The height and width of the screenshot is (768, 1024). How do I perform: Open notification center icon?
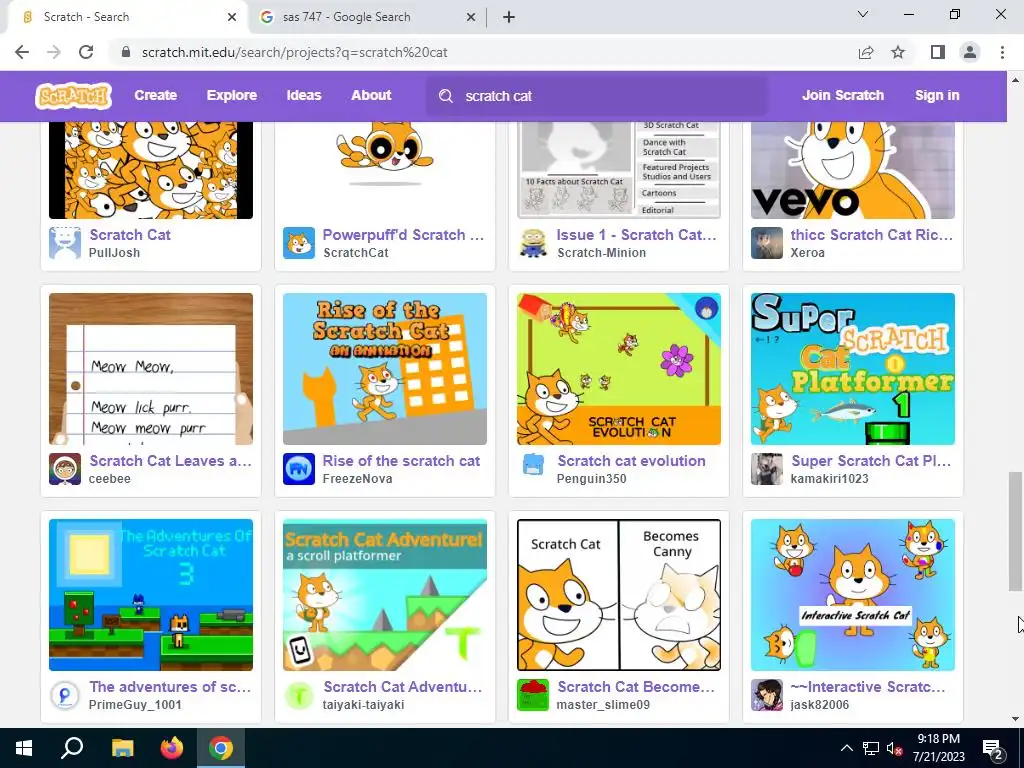tap(993, 748)
